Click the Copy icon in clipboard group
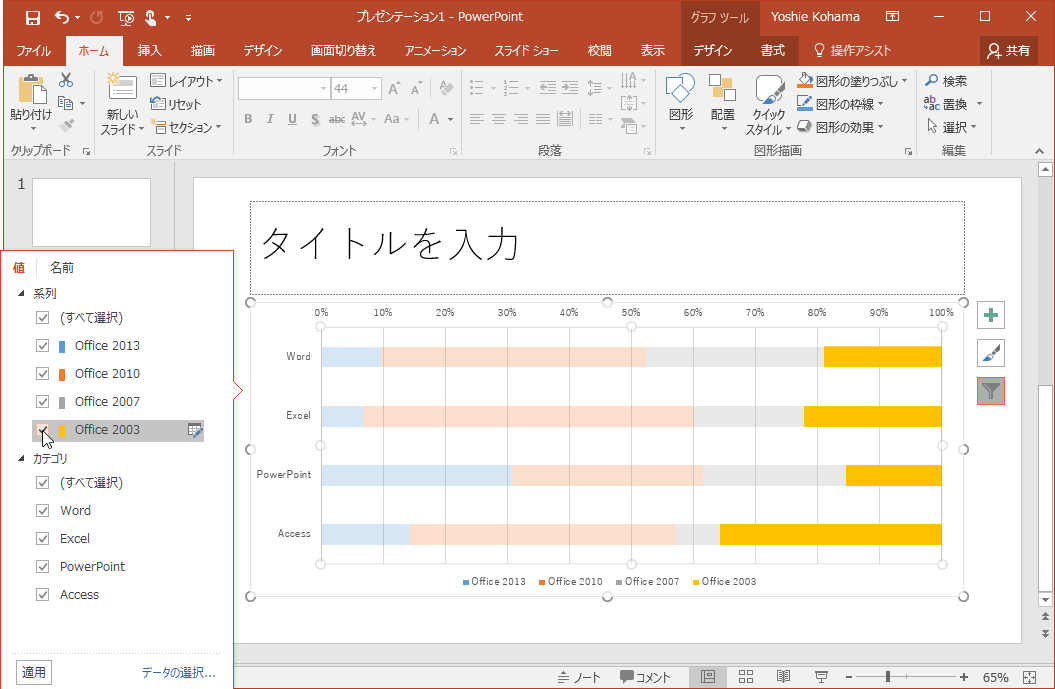Viewport: 1055px width, 689px height. click(x=65, y=103)
